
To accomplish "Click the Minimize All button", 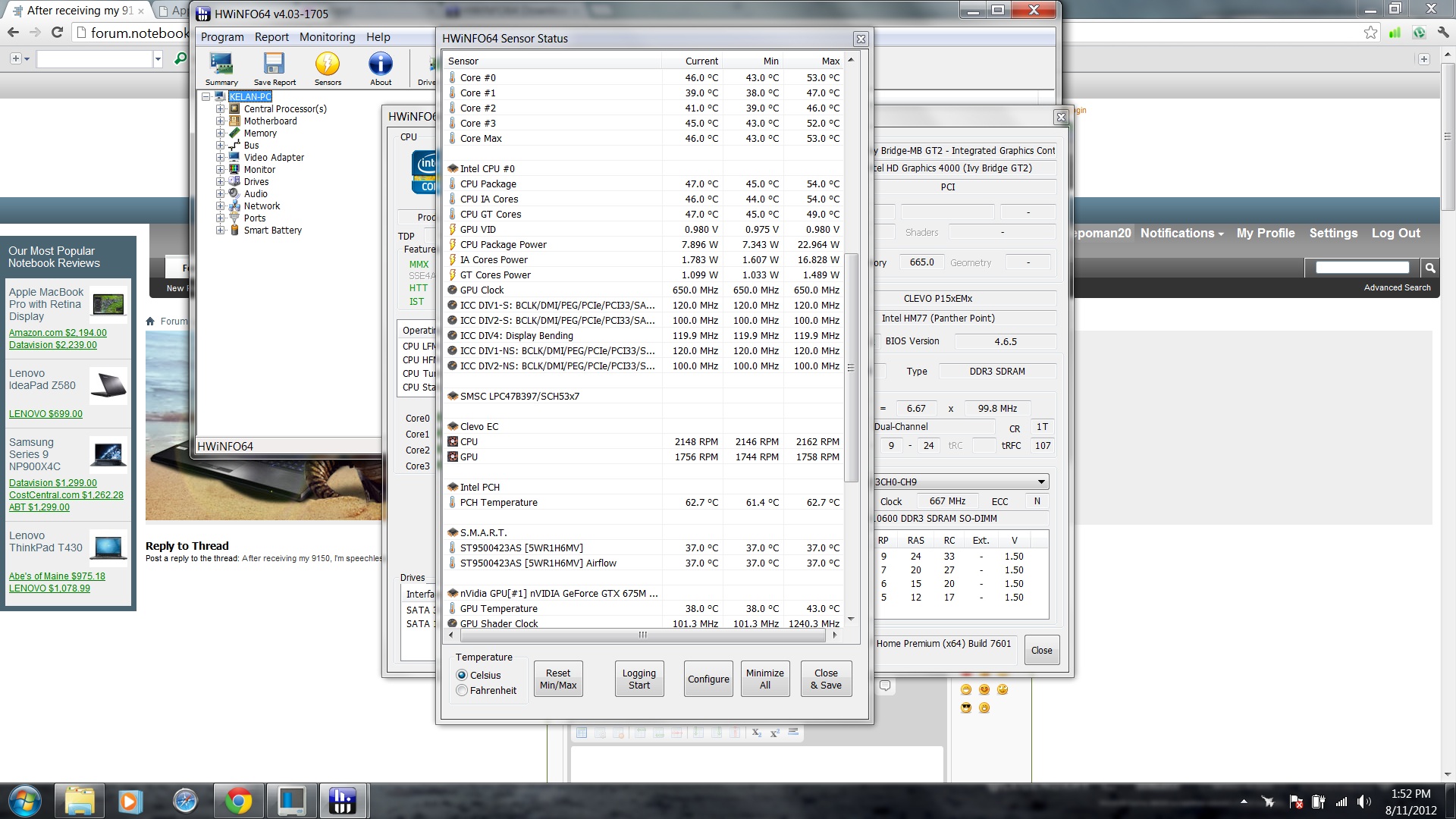I will pyautogui.click(x=764, y=679).
